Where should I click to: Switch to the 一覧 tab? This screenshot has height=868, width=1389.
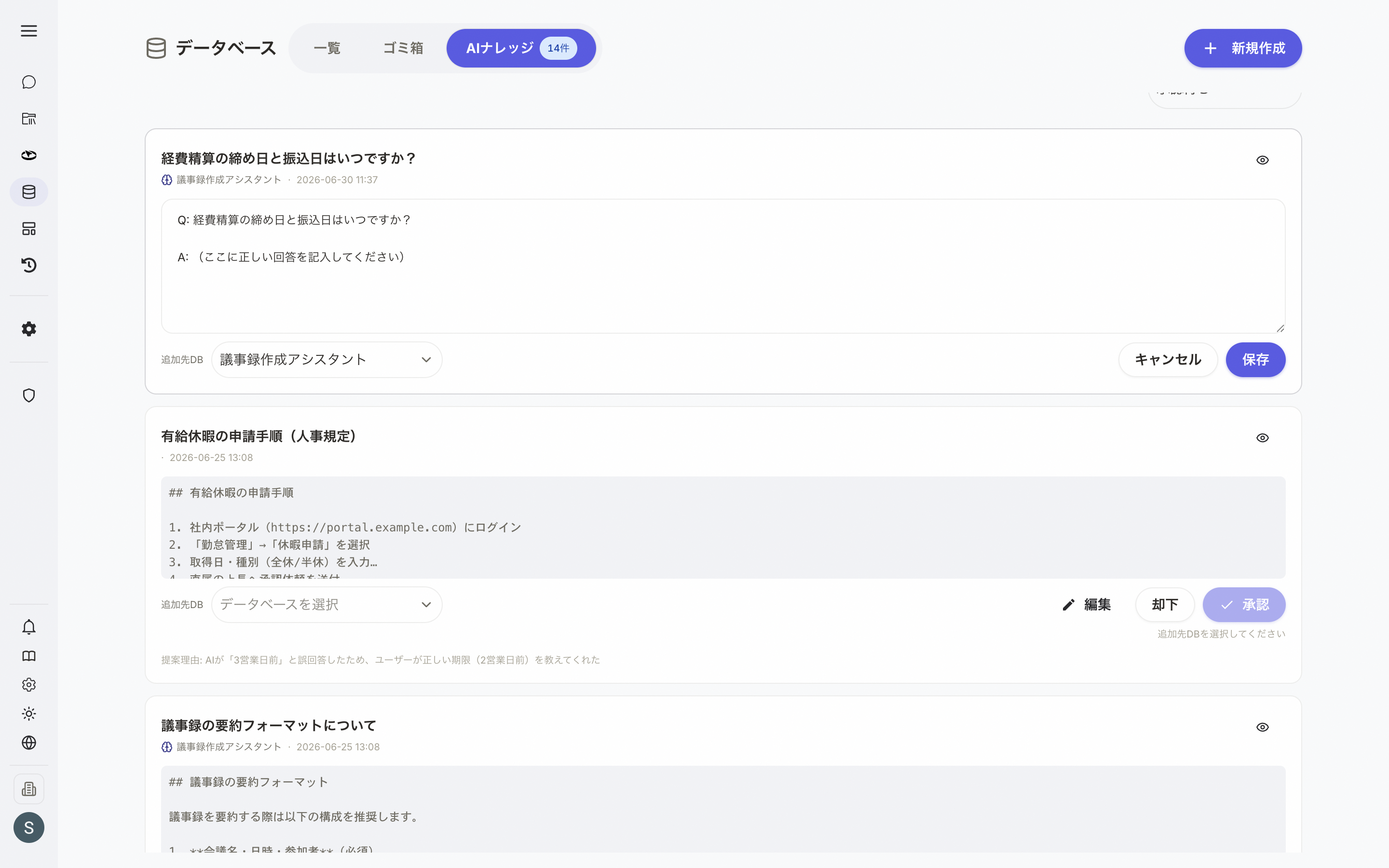click(327, 48)
